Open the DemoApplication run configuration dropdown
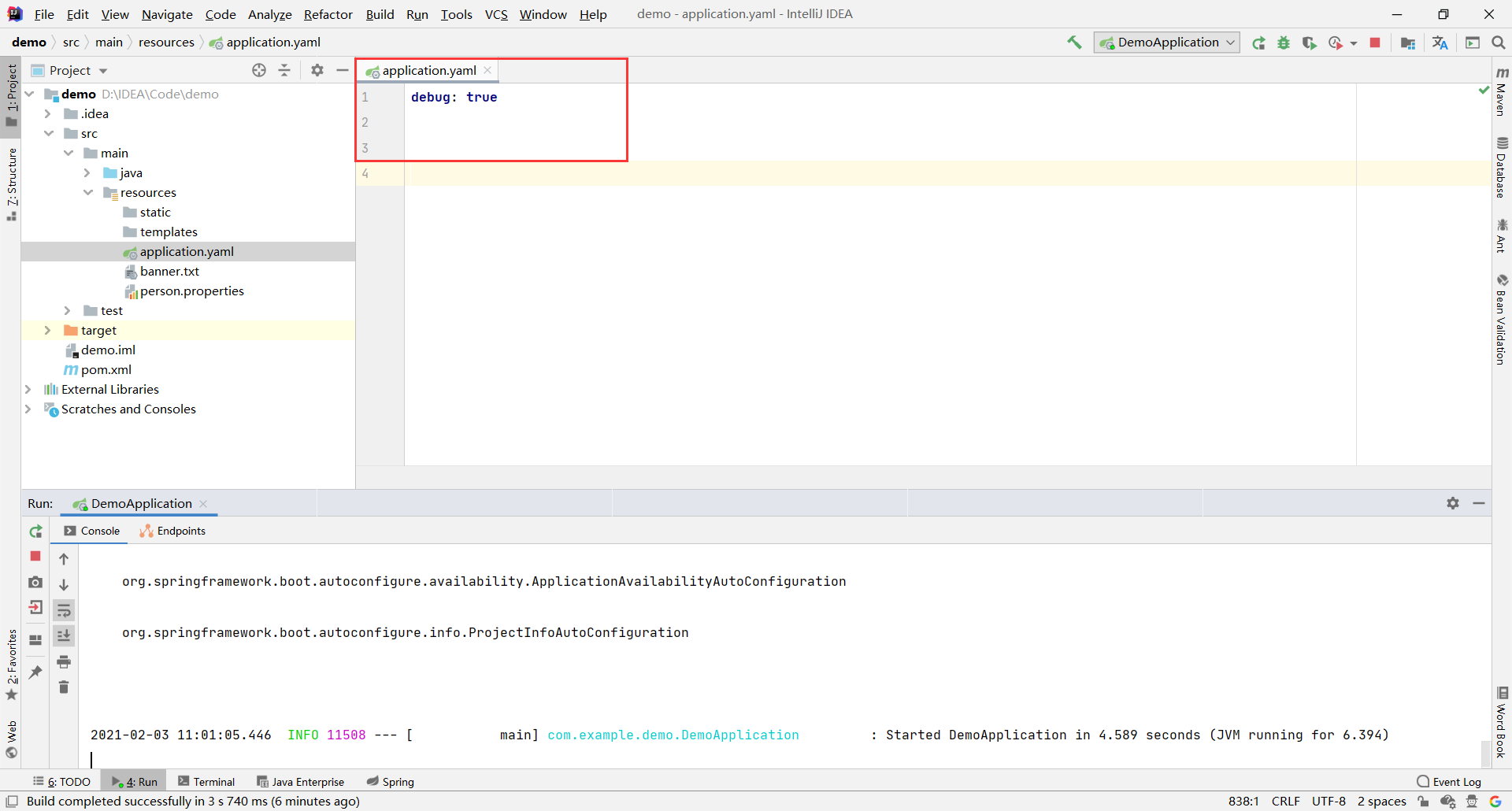Viewport: 1512px width, 811px height. (x=1230, y=43)
